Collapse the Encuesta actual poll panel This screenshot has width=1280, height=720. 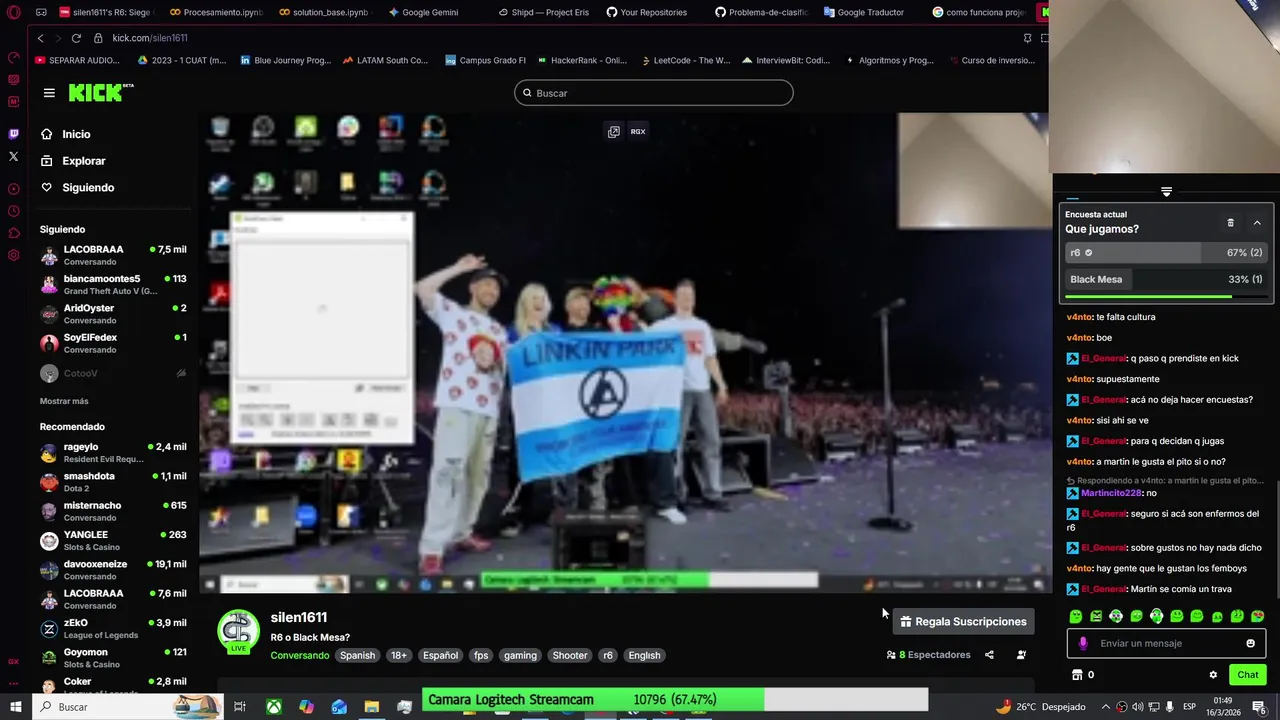coord(1257,223)
